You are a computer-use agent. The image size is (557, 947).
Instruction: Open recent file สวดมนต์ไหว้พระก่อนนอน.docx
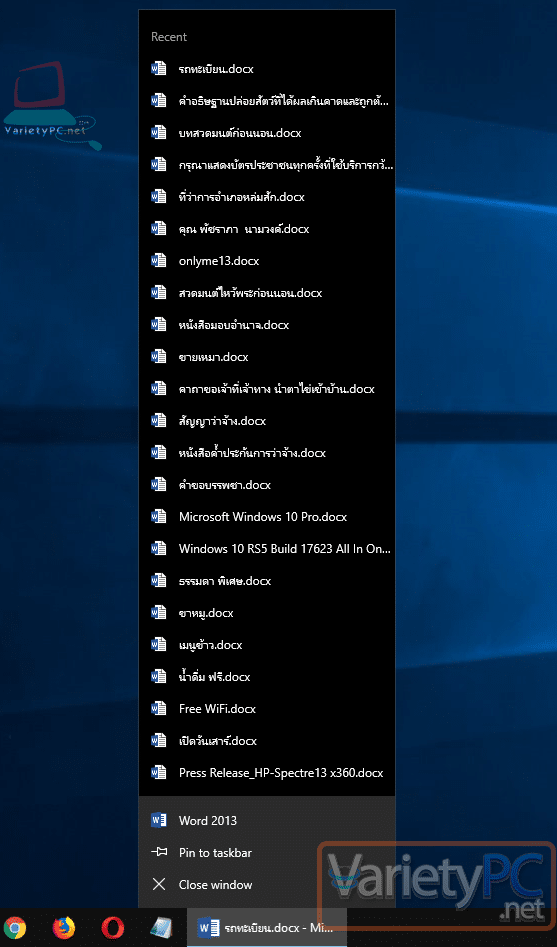[x=267, y=292]
